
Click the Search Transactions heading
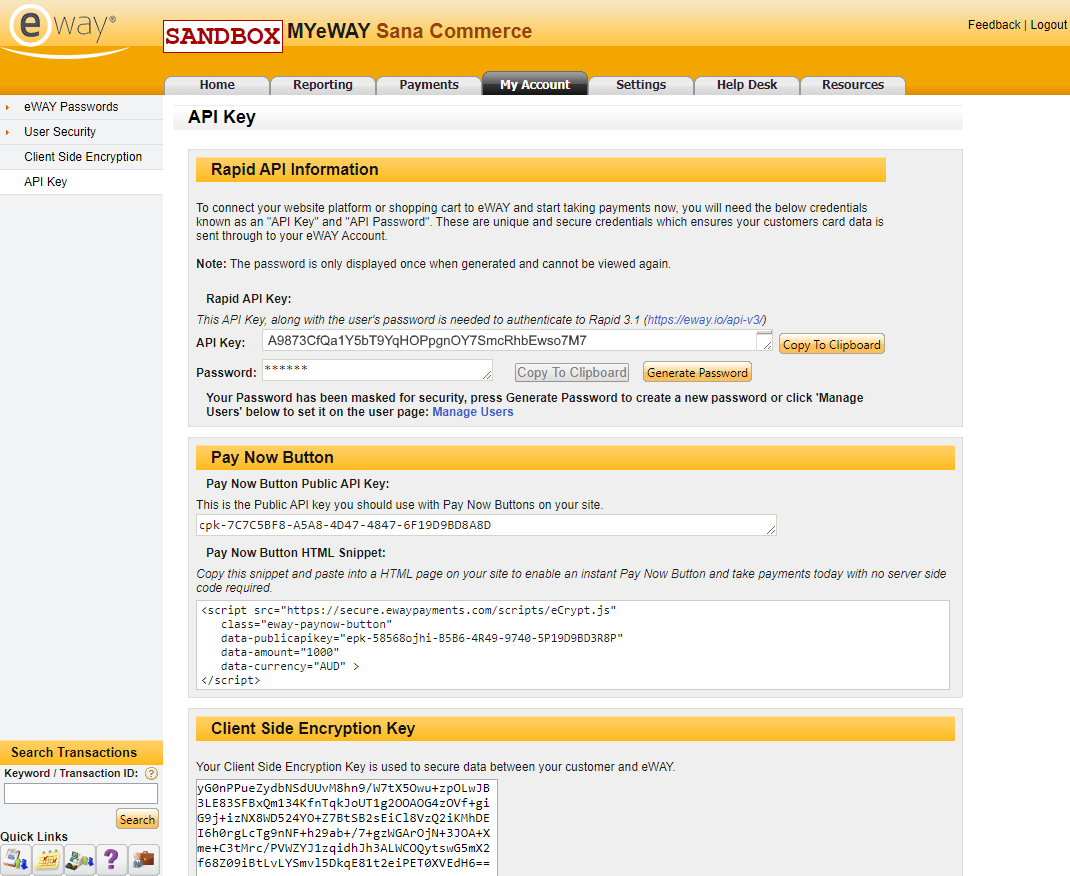point(74,753)
